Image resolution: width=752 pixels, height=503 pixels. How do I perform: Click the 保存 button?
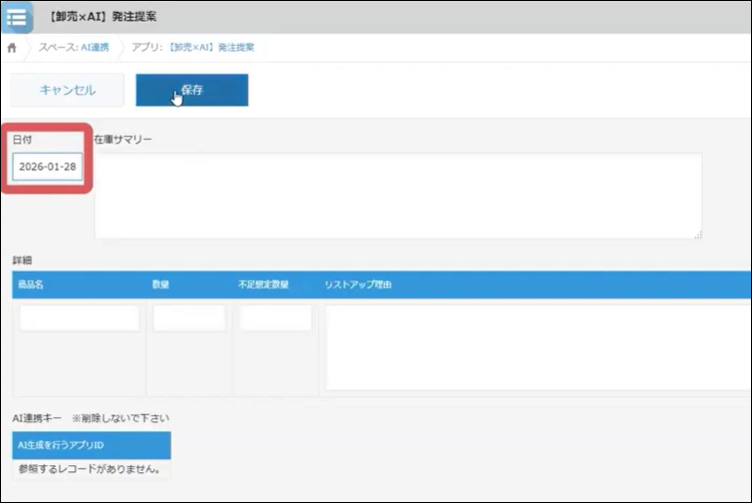192,90
